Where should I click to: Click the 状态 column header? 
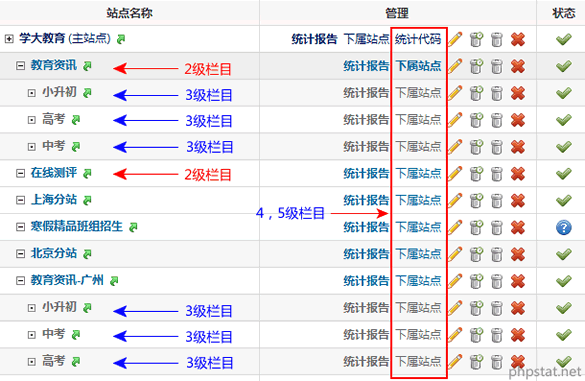click(x=563, y=13)
